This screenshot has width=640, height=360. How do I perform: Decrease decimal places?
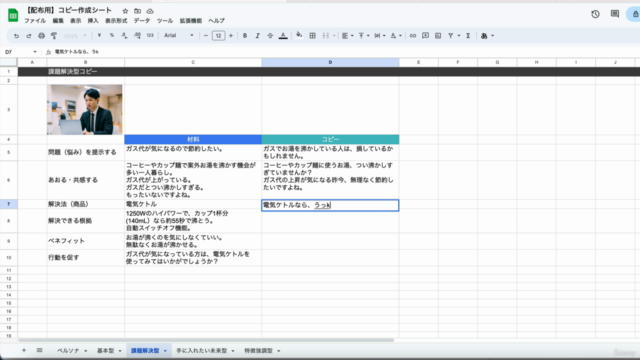tap(124, 36)
